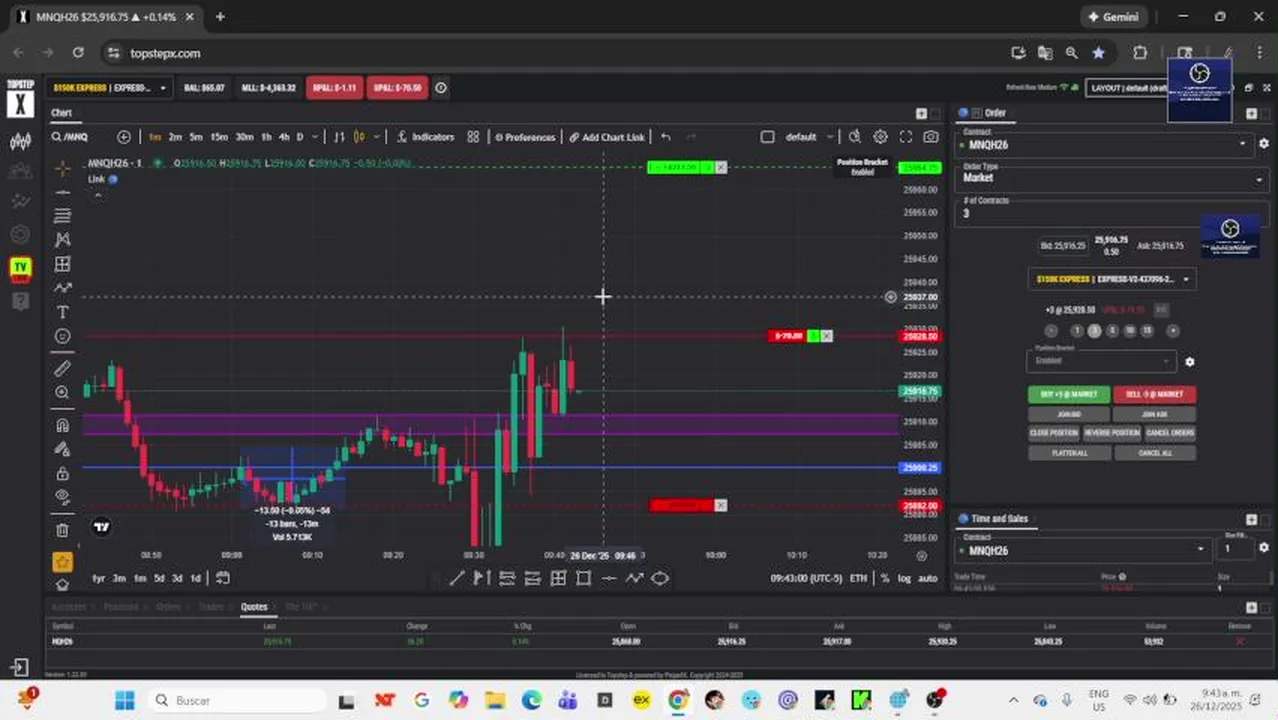Click the clock icon next to RP&L
The image size is (1278, 720).
point(441,88)
